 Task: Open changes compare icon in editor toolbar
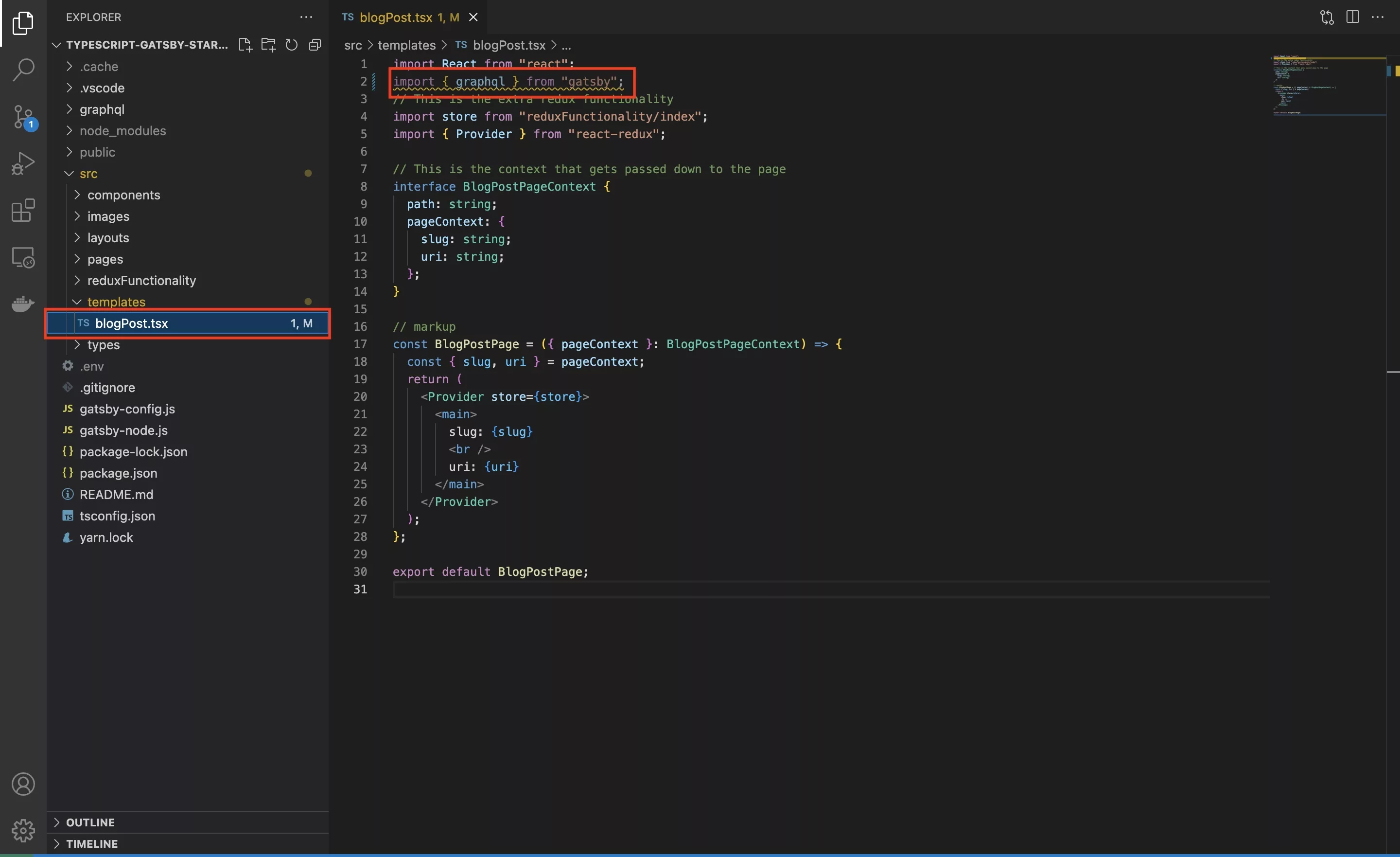1327,17
